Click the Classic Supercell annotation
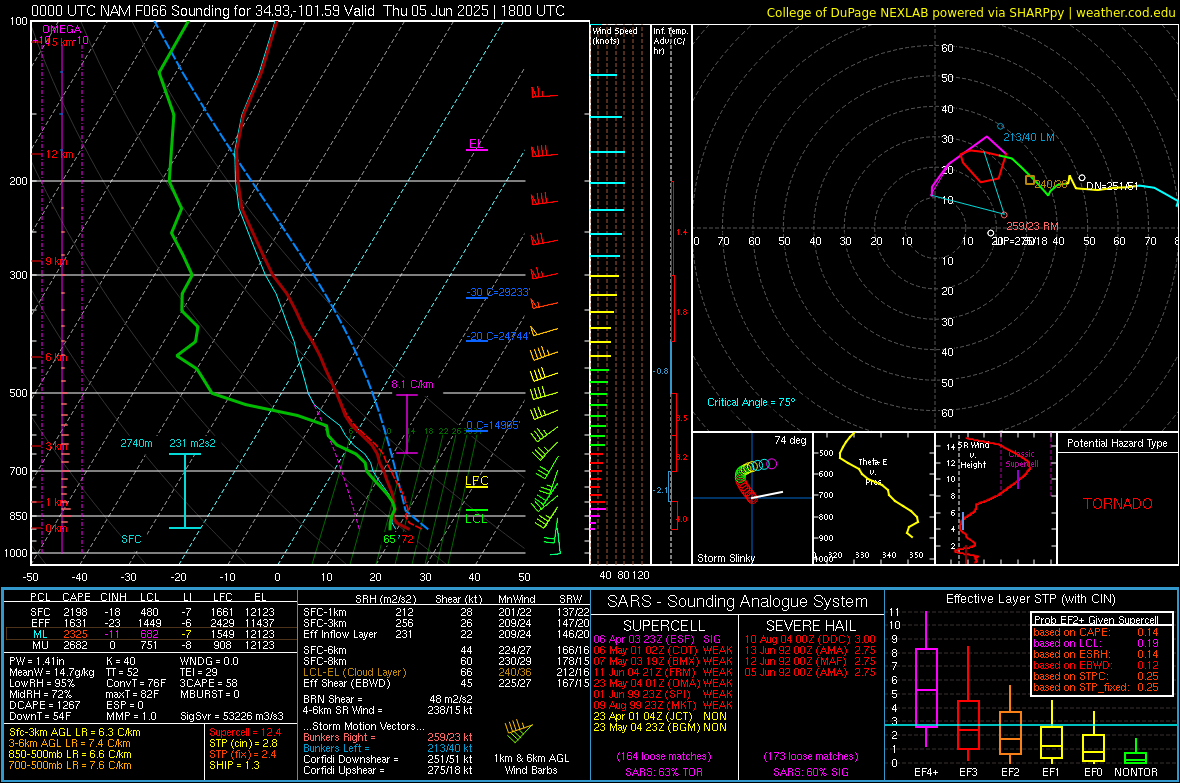The image size is (1180, 783). click(1022, 459)
